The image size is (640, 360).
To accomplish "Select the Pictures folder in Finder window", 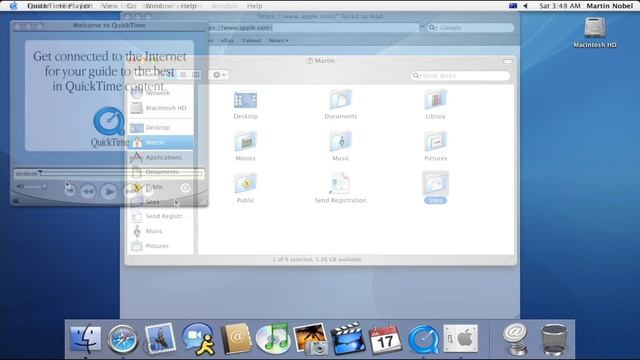I will [x=436, y=146].
